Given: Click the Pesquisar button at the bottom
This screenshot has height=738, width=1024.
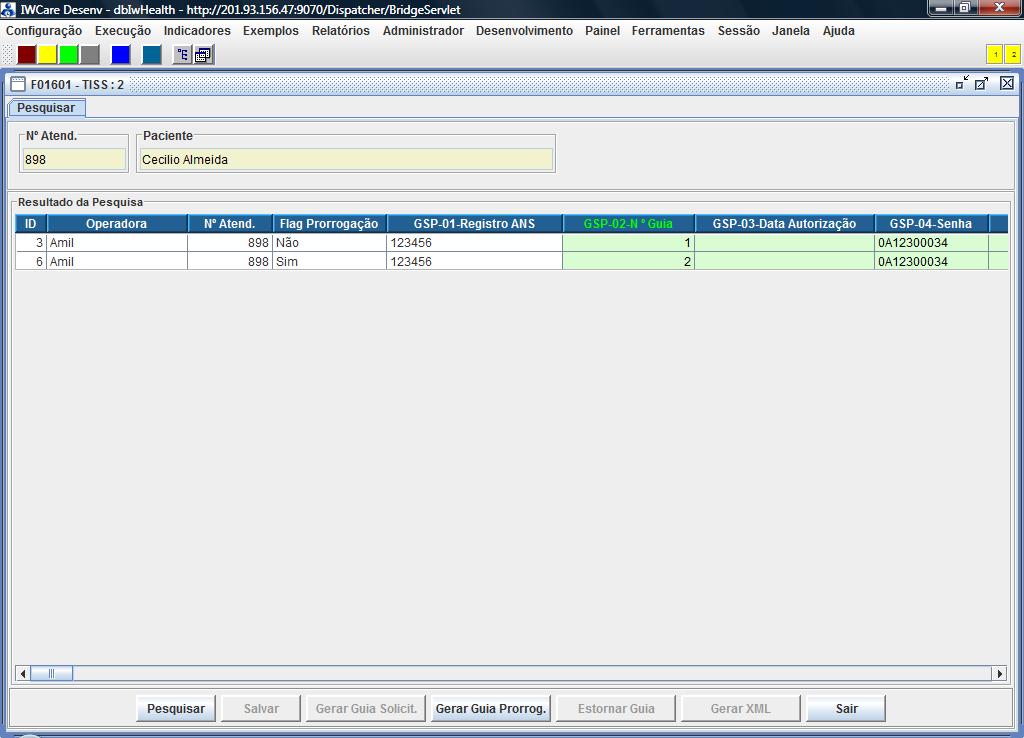Looking at the screenshot, I should click(176, 709).
